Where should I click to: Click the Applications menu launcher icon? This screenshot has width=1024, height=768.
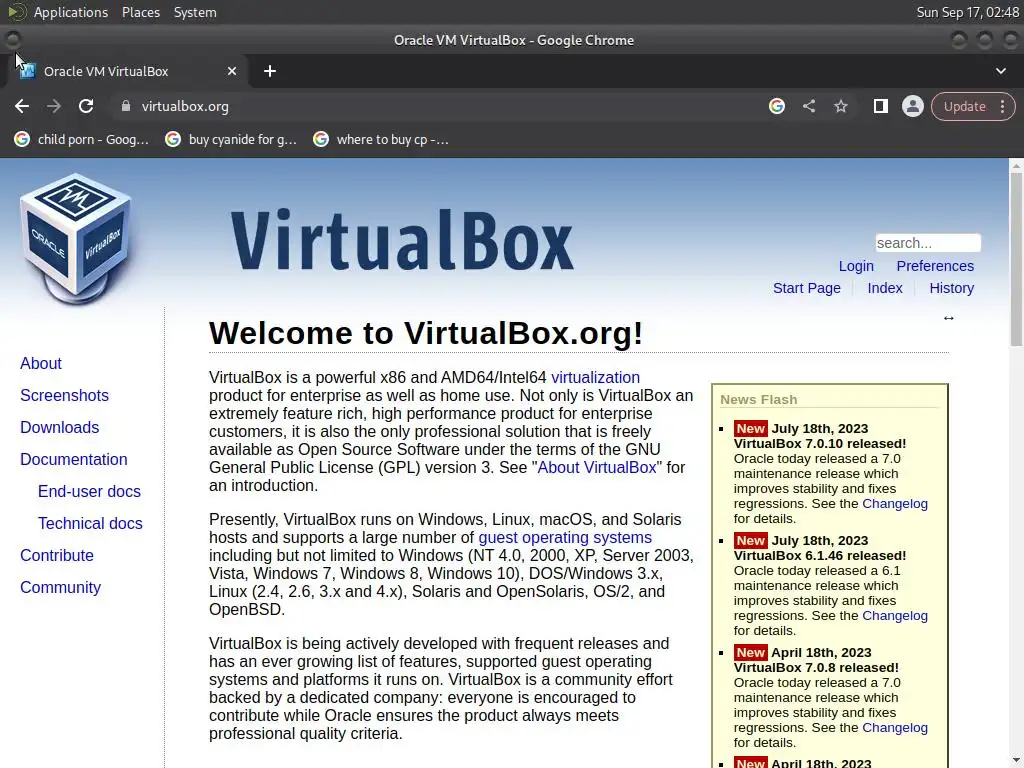coord(17,12)
